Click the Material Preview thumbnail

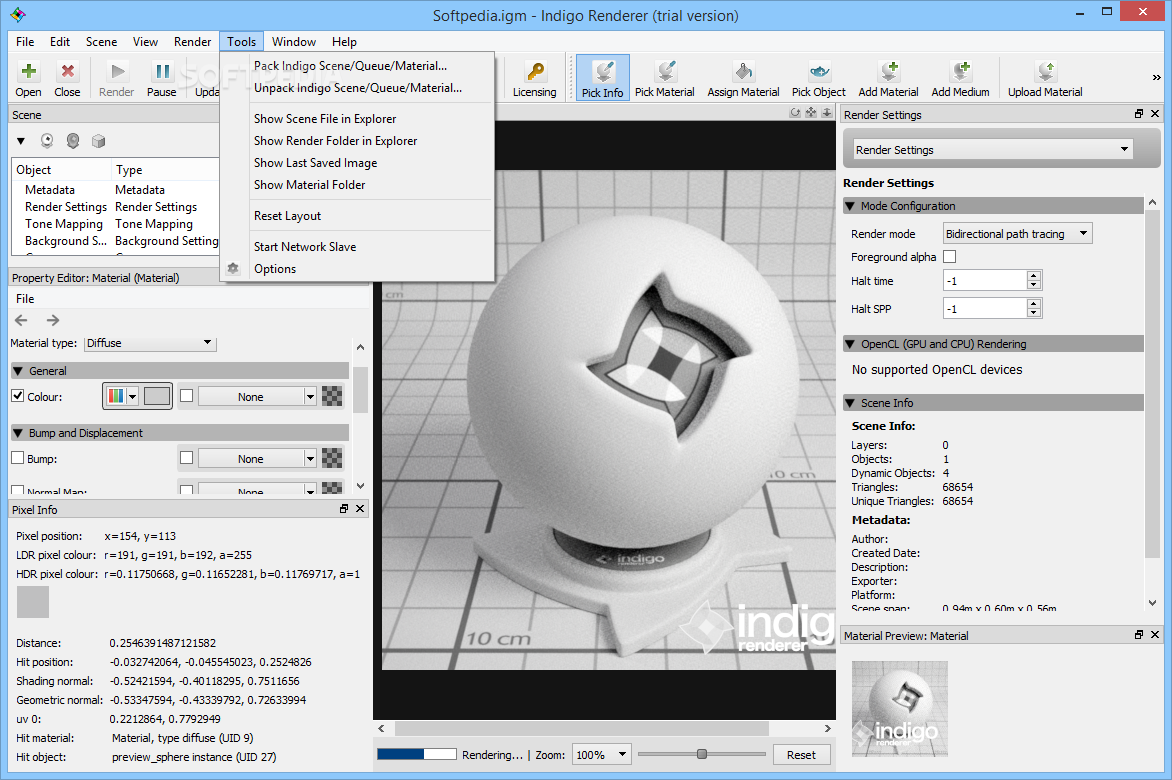(x=900, y=708)
